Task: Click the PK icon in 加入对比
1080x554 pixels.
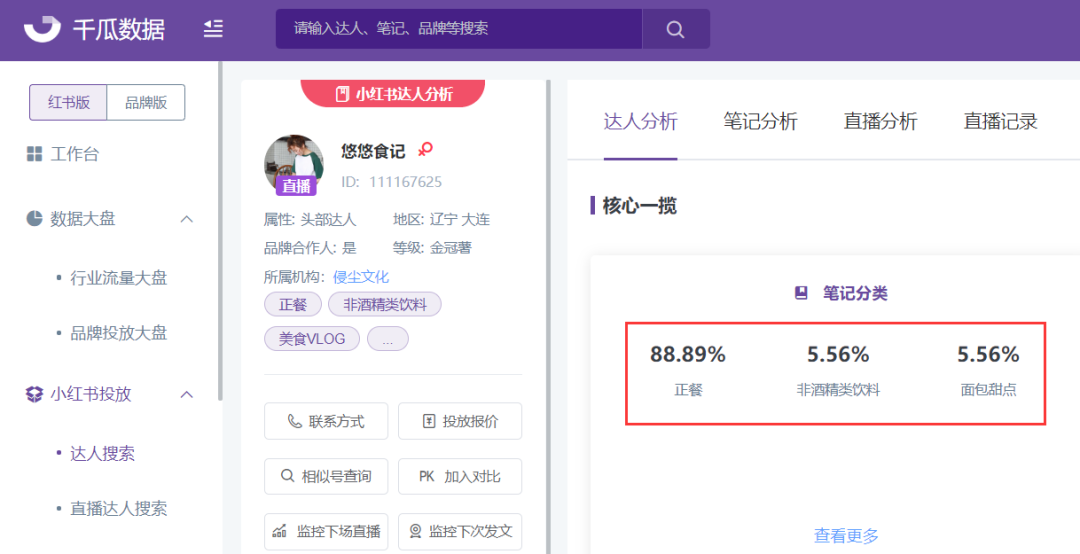Action: [x=427, y=476]
